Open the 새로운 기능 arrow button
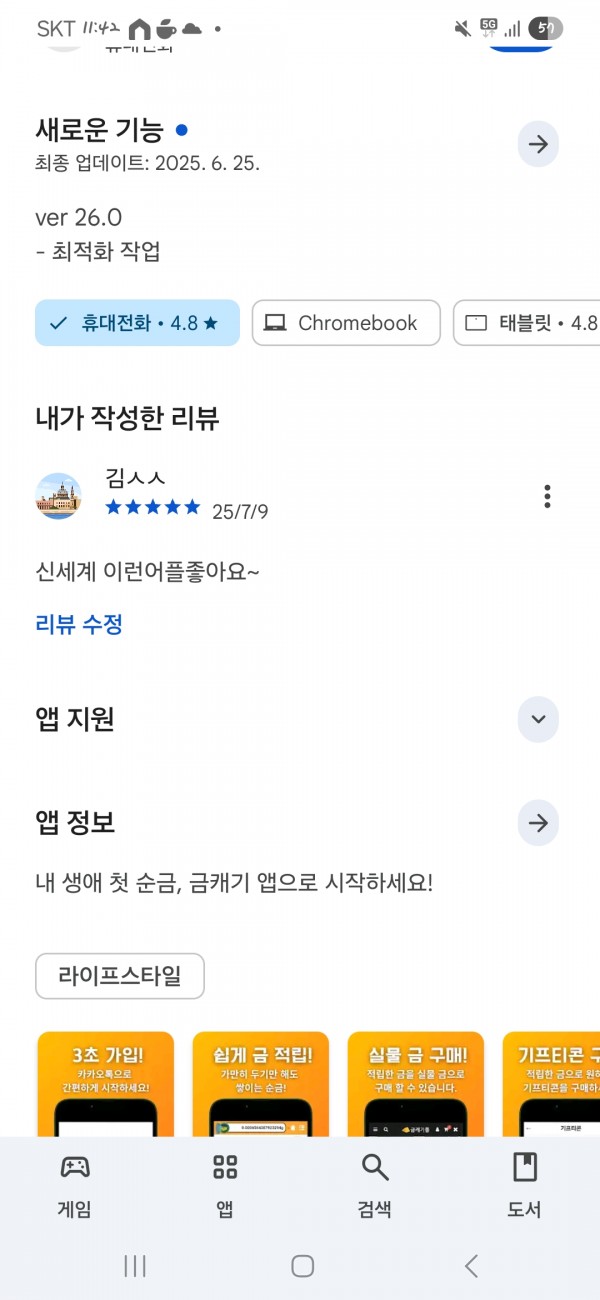 538,144
